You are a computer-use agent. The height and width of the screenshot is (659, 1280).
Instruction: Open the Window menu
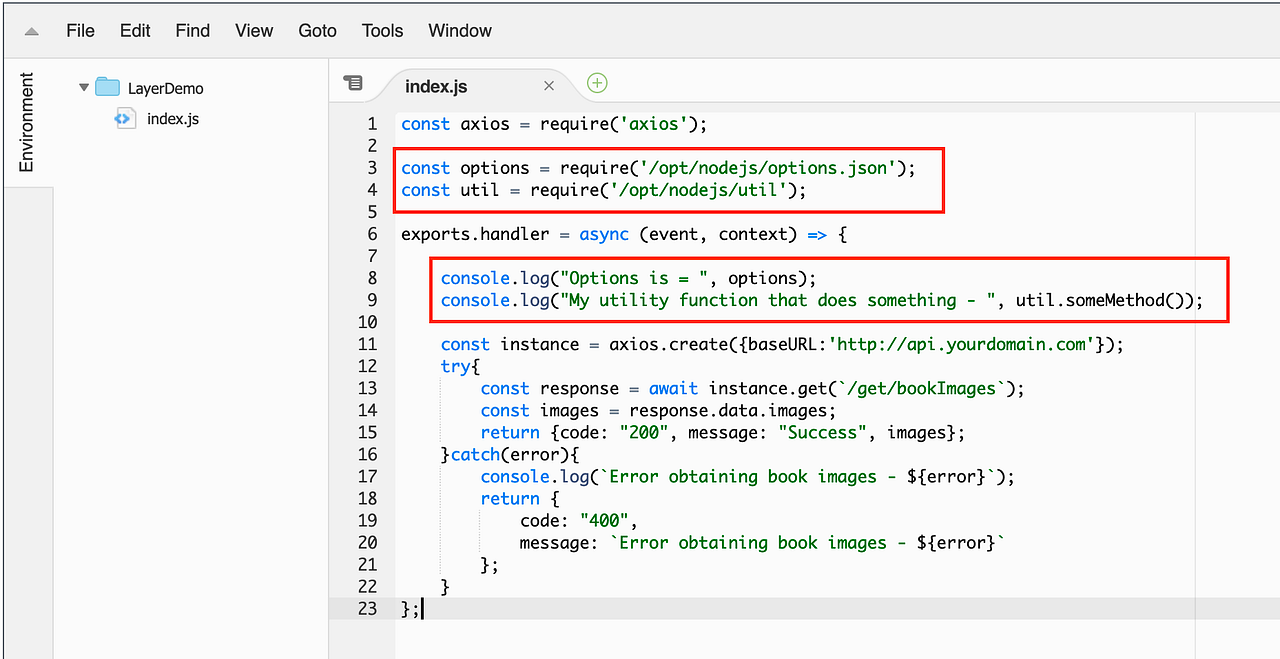459,30
